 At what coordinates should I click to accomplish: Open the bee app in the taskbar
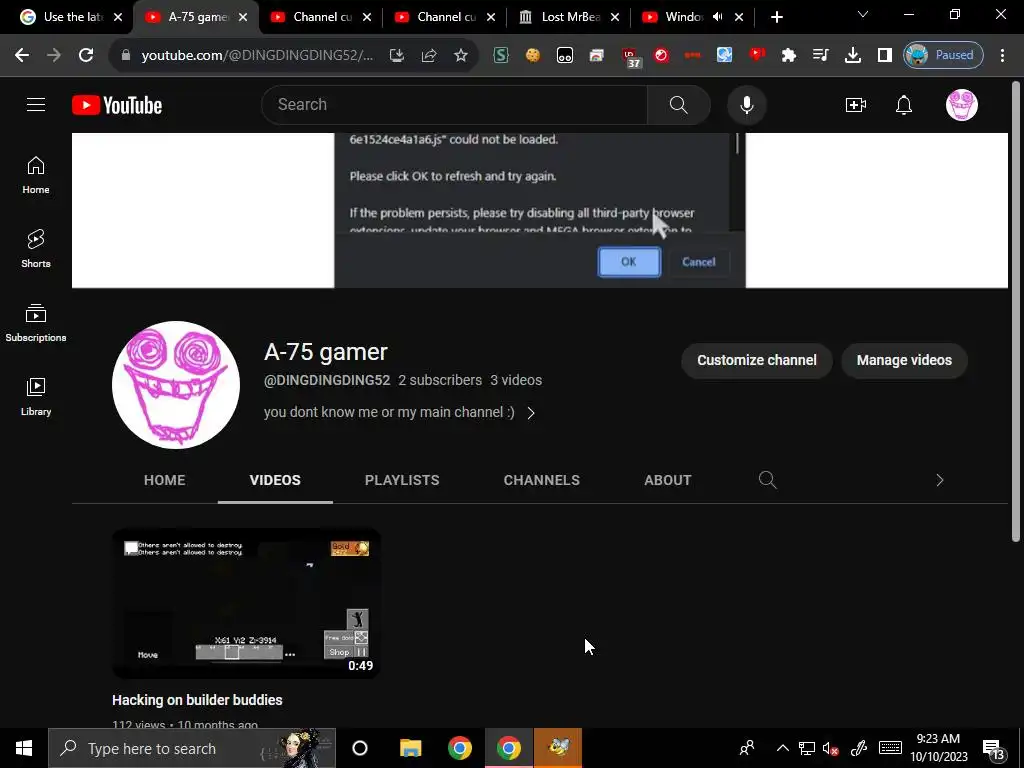click(558, 748)
